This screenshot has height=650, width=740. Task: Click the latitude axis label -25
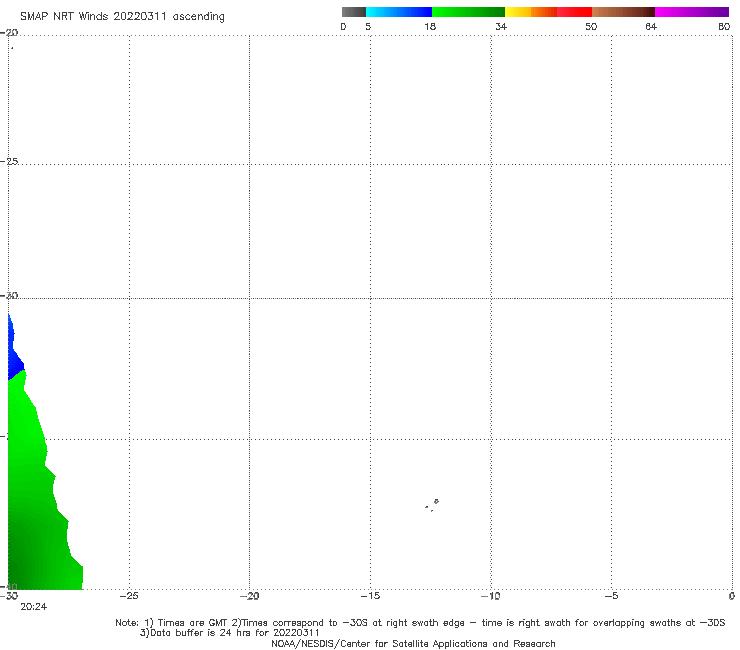[x=9, y=161]
